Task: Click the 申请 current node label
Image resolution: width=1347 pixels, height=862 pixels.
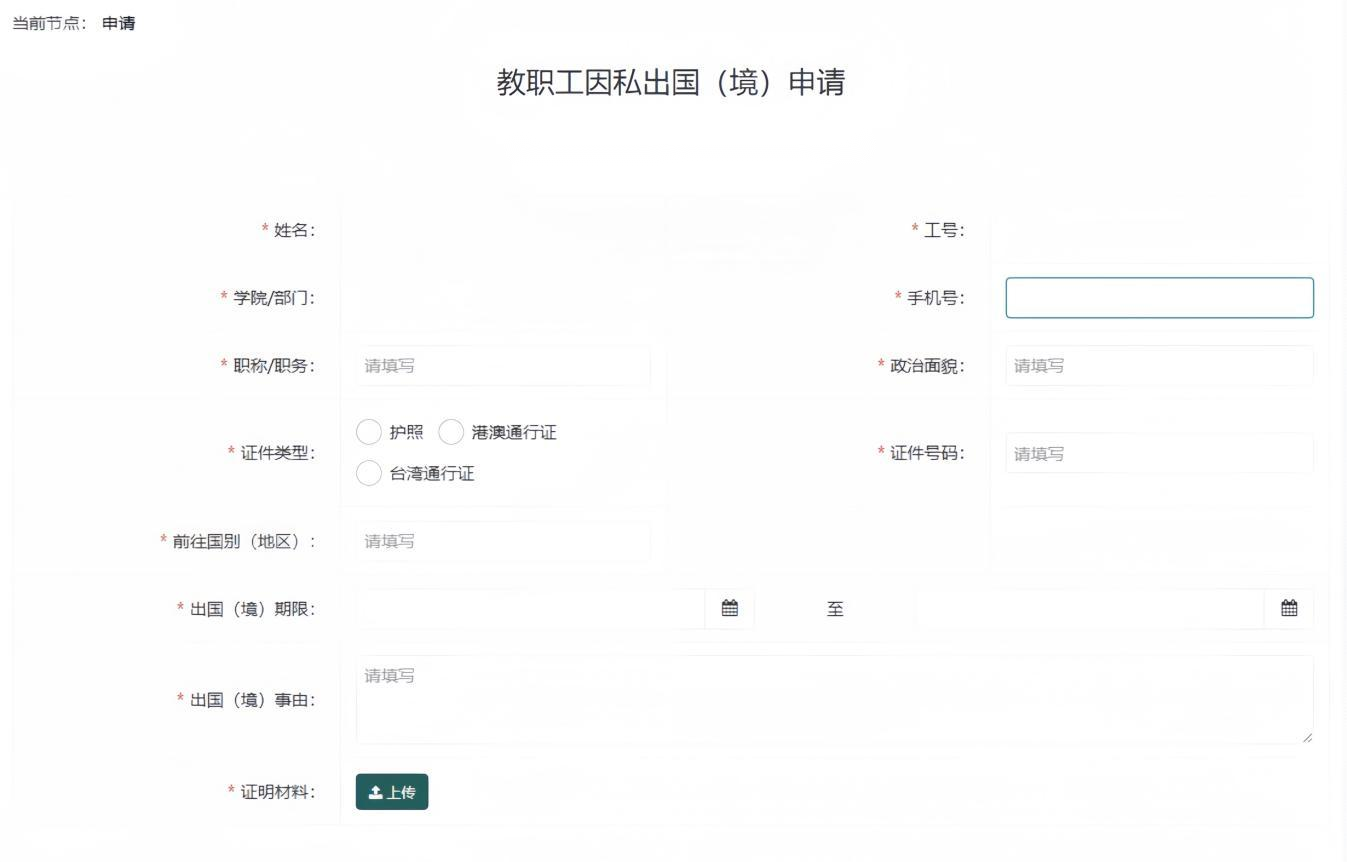Action: [x=119, y=23]
